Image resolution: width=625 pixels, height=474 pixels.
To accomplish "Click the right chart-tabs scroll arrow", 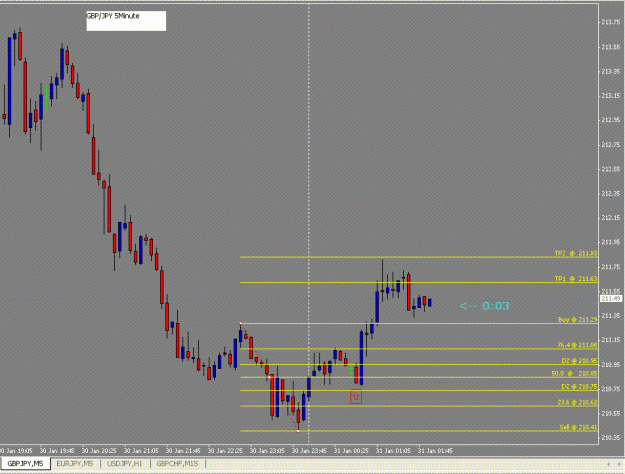I will [x=619, y=464].
